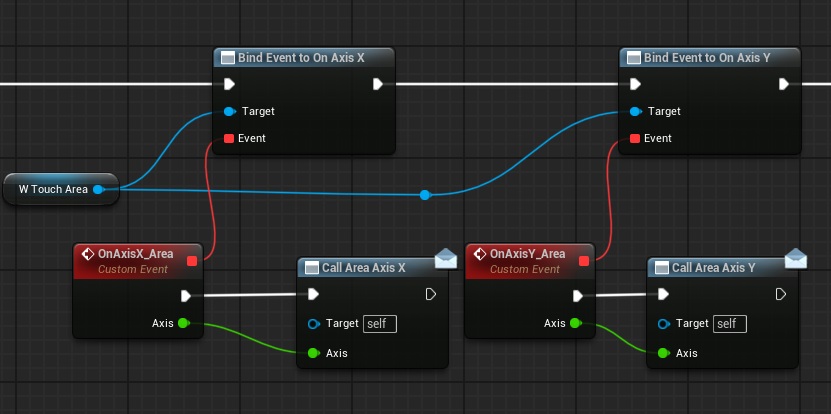Click exec output pin of OnAxisX_Area
The width and height of the screenshot is (831, 414).
pyautogui.click(x=186, y=296)
